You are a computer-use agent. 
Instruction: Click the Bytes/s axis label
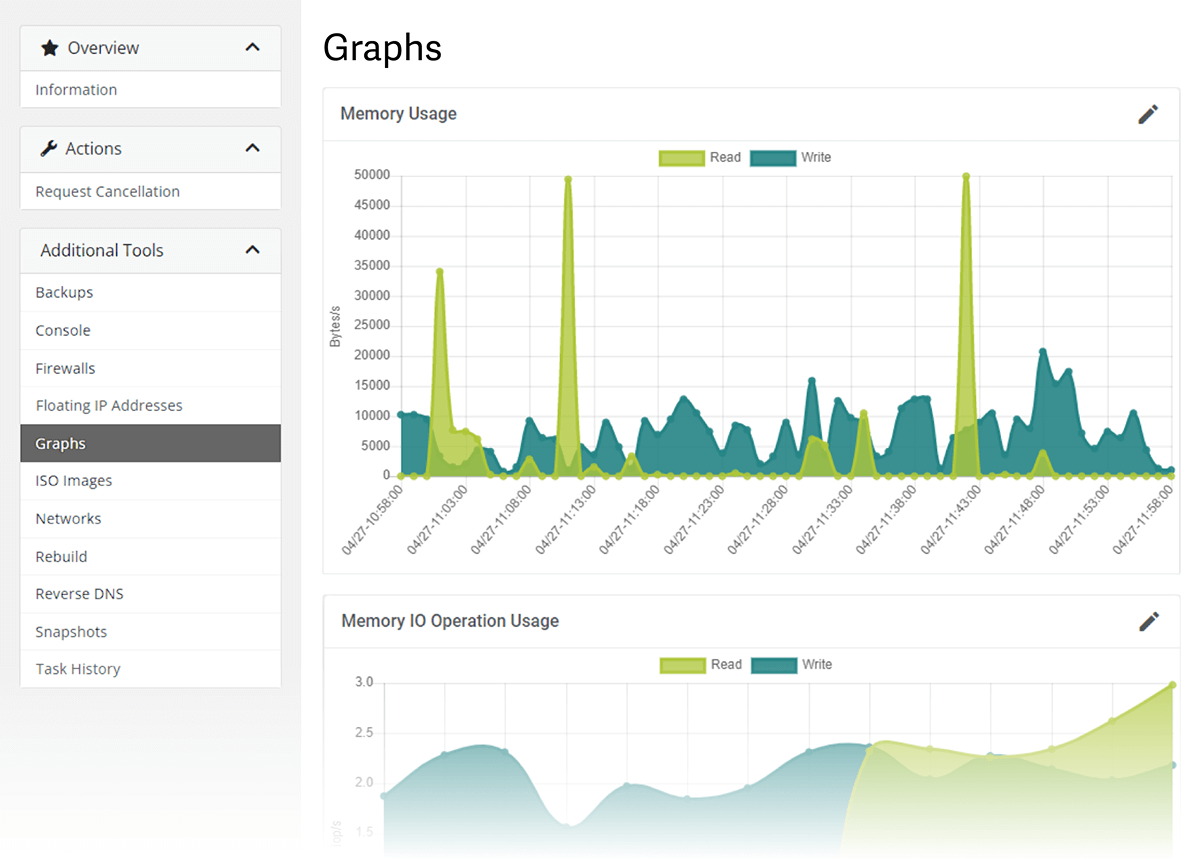(335, 326)
